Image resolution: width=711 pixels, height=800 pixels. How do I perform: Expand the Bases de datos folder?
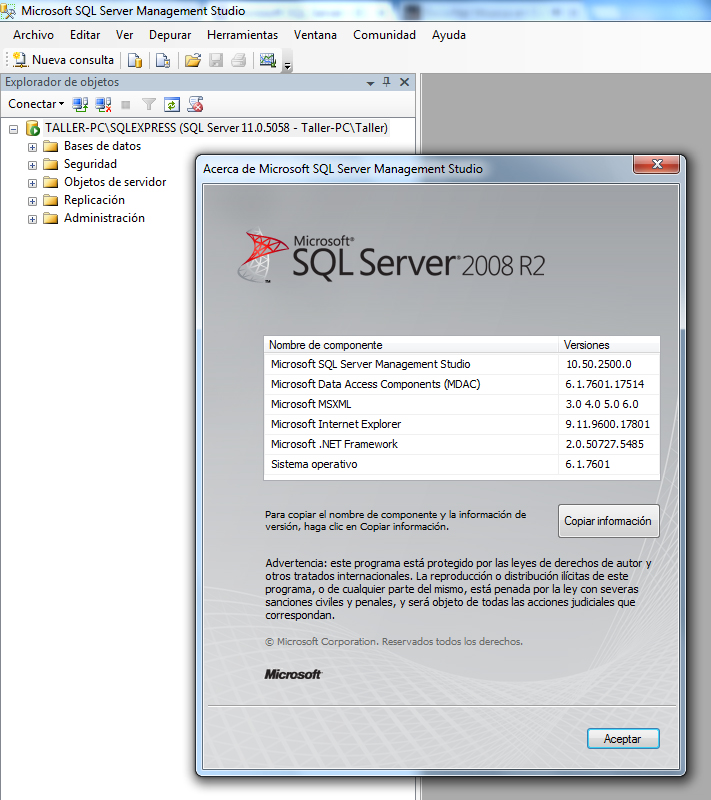[x=32, y=147]
